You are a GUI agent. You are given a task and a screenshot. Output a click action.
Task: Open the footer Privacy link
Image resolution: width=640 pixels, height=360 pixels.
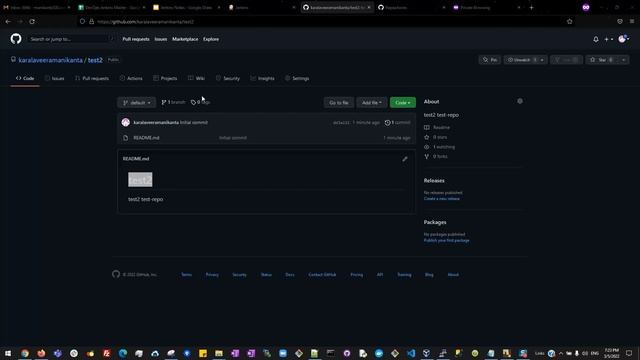point(212,275)
